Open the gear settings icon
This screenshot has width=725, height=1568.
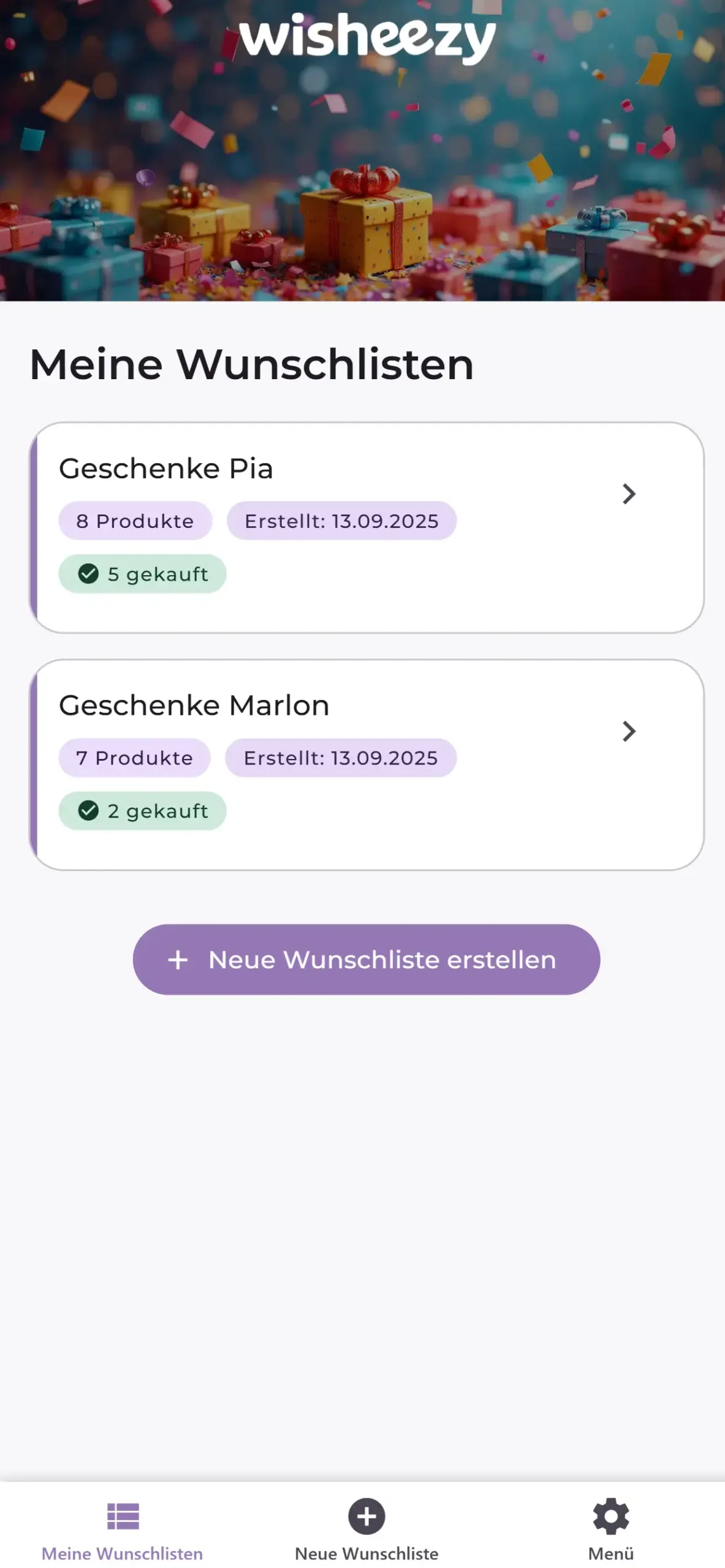pyautogui.click(x=610, y=1516)
